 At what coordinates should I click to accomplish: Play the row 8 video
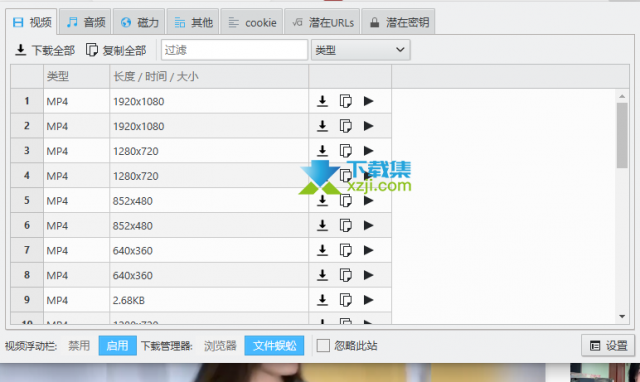(369, 275)
